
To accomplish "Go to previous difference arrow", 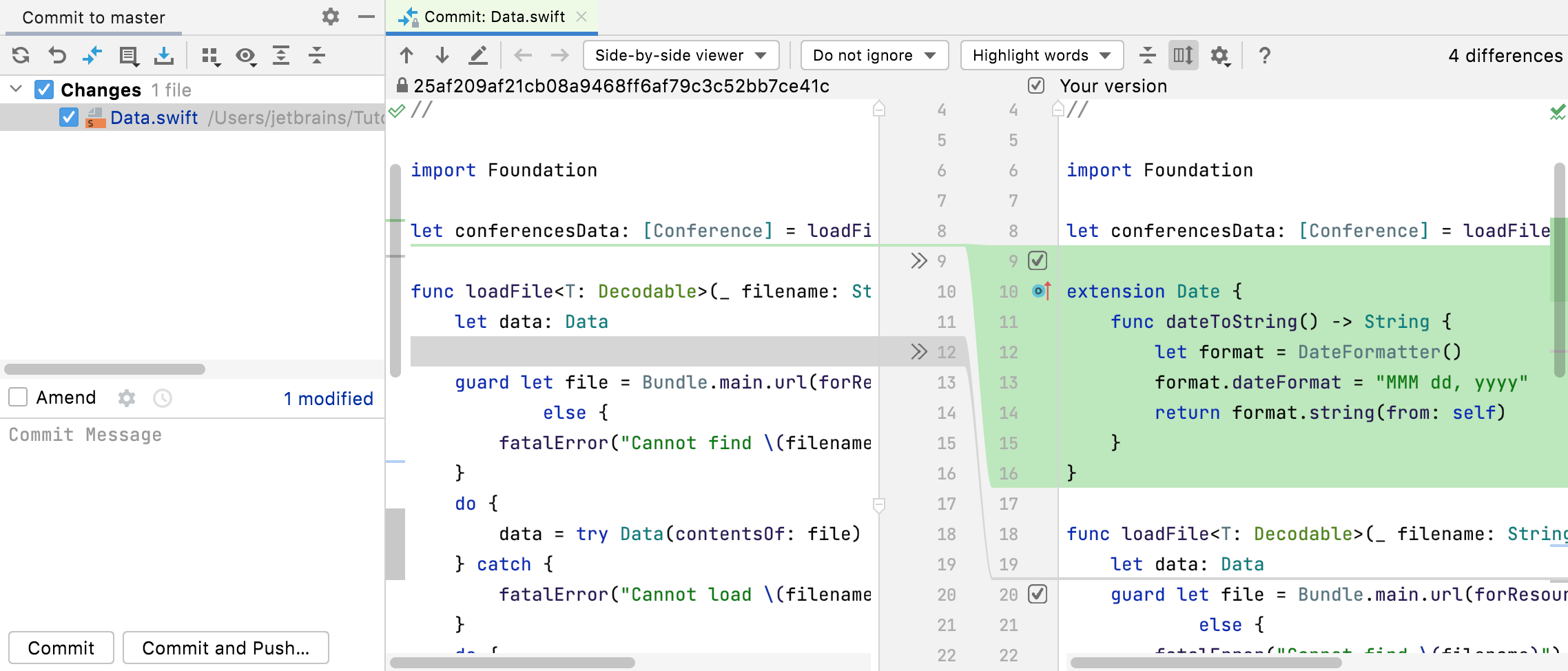I will (406, 55).
